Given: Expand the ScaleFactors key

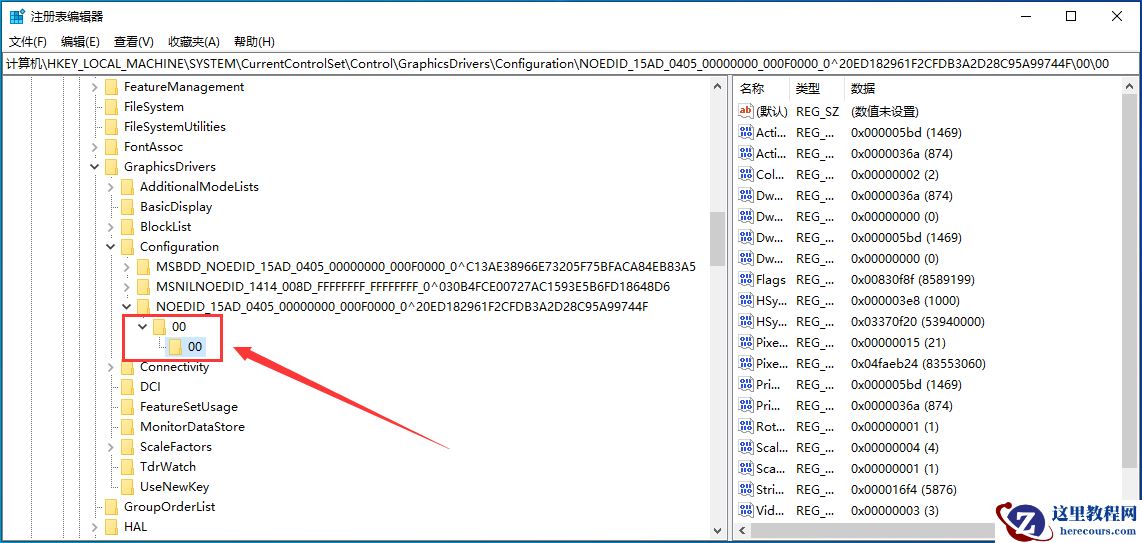Looking at the screenshot, I should [111, 447].
